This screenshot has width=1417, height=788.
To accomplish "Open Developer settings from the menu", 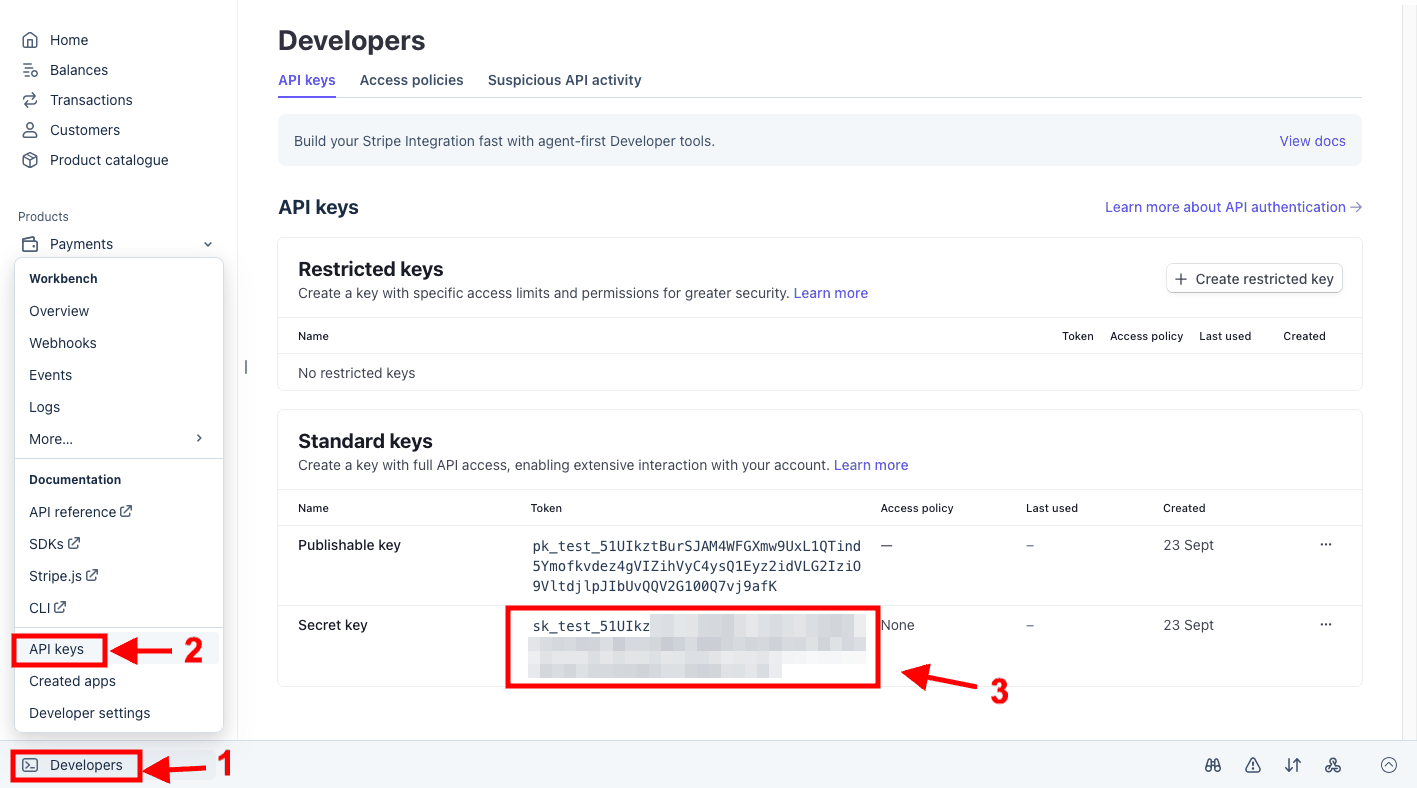I will pyautogui.click(x=90, y=713).
